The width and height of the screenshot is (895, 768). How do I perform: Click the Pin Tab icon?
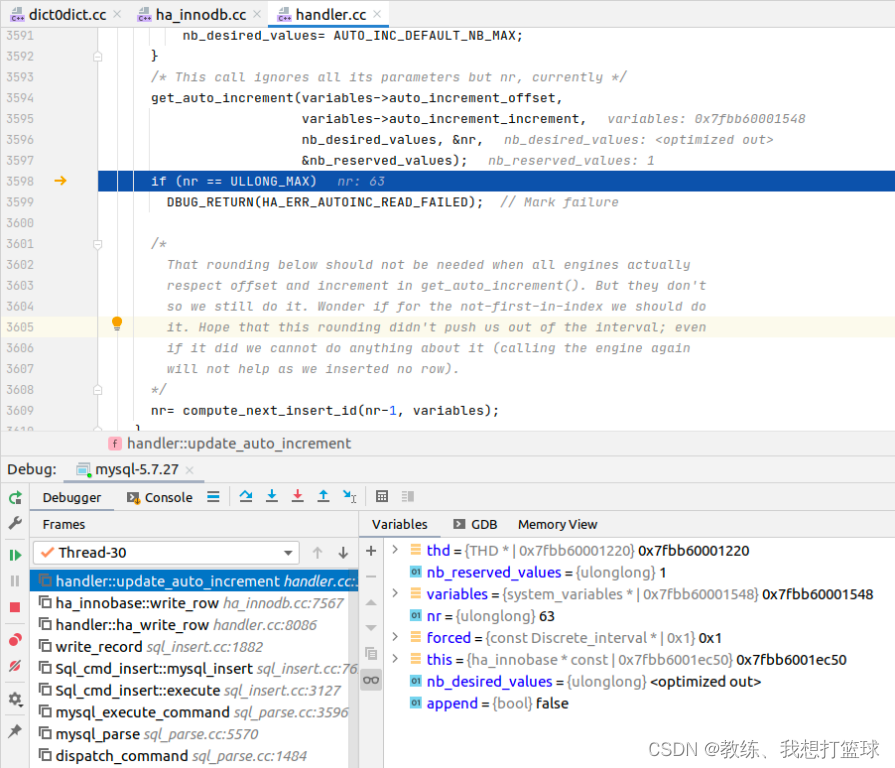click(15, 731)
